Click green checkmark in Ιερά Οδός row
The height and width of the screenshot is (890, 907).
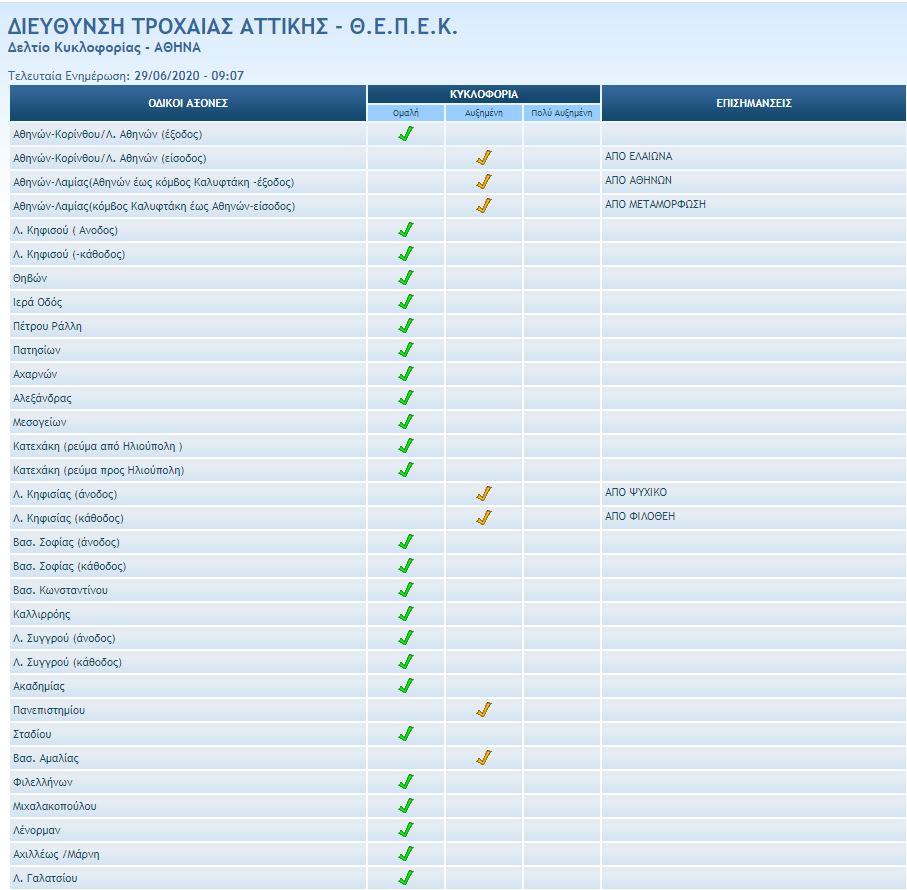point(406,302)
